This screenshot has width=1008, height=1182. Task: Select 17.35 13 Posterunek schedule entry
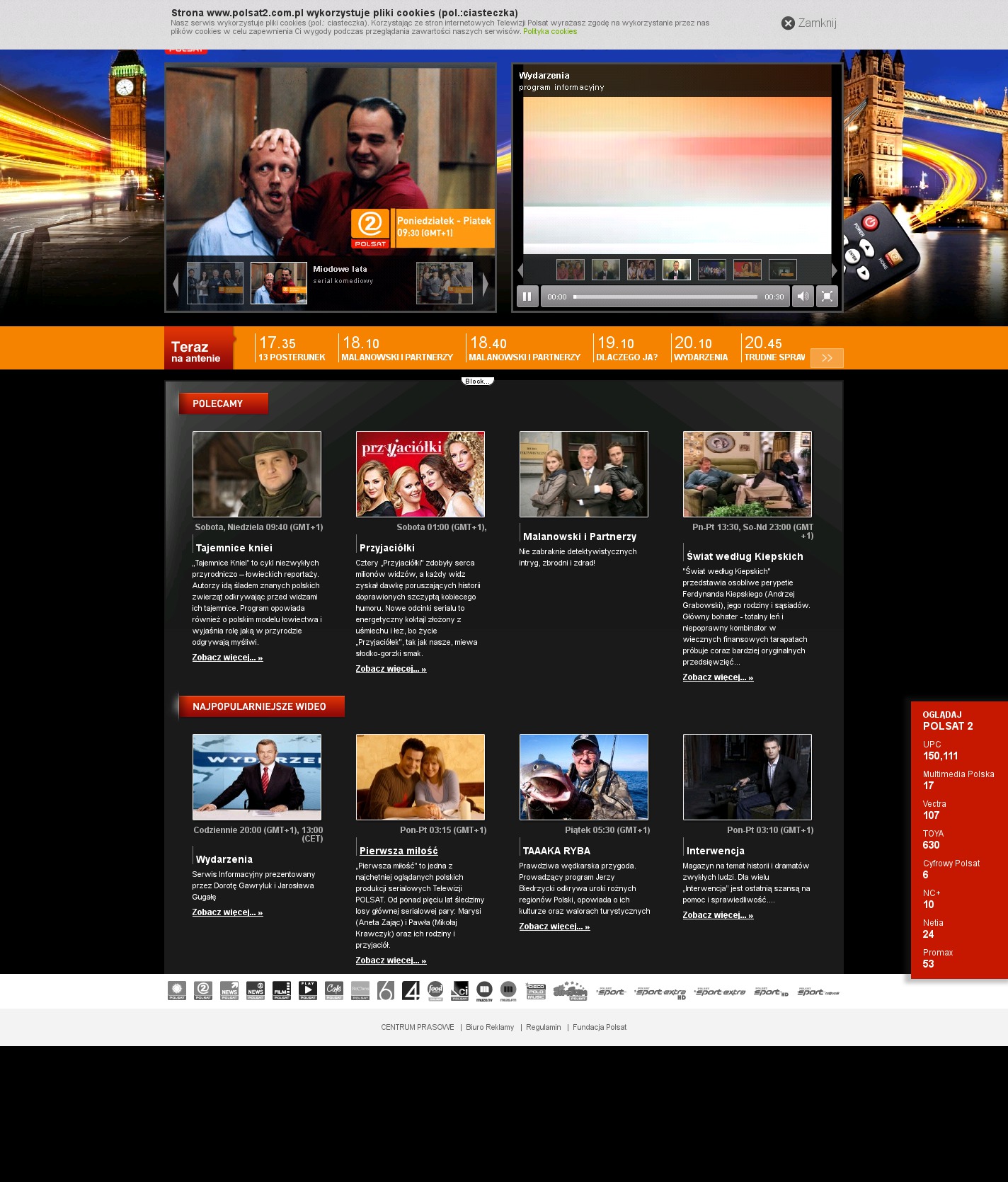(292, 349)
